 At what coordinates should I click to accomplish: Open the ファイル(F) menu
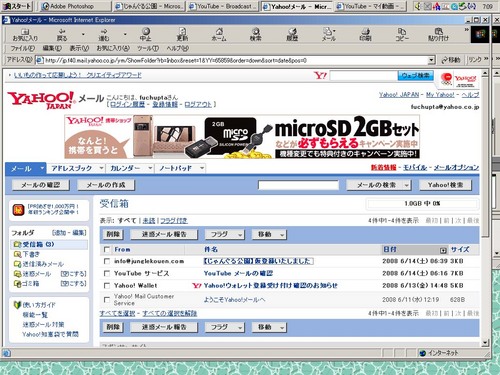point(23,49)
